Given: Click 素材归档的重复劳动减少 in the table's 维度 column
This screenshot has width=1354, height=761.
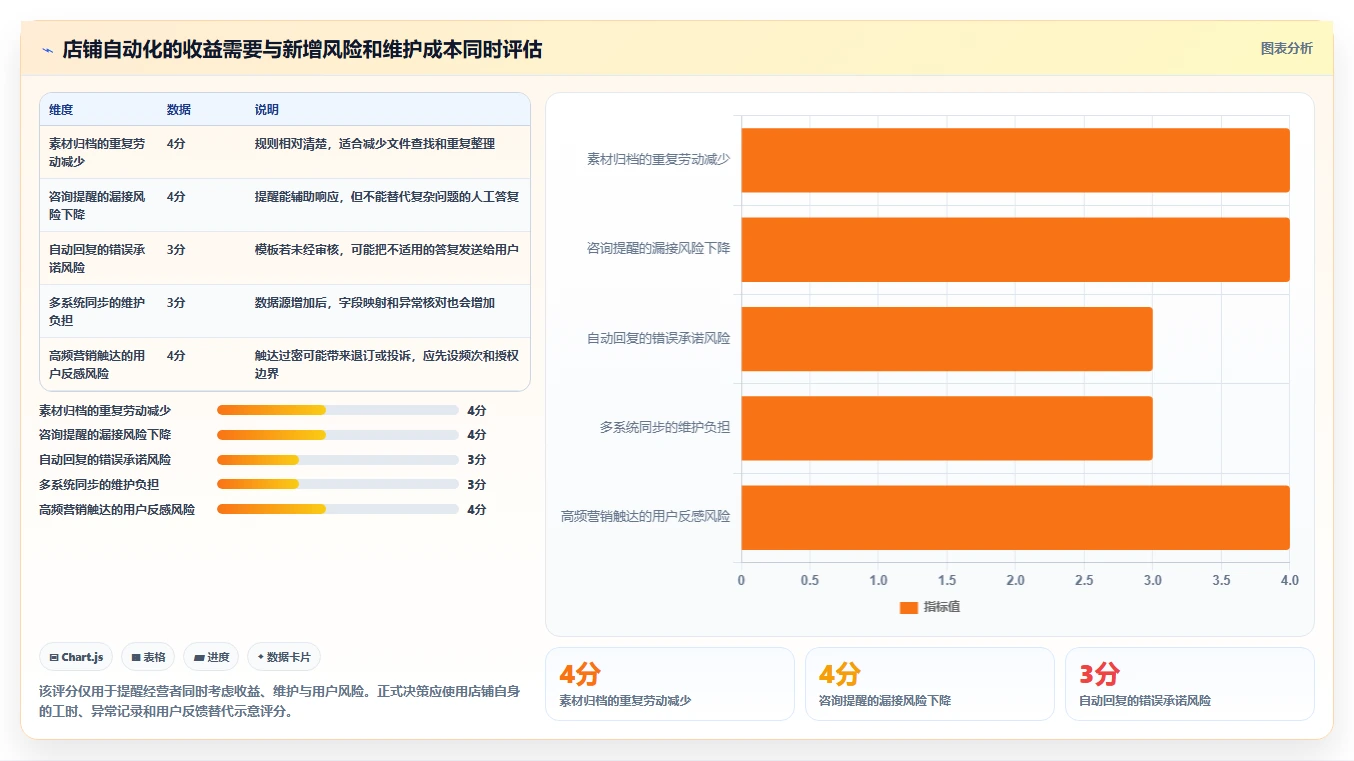Looking at the screenshot, I should (x=98, y=152).
